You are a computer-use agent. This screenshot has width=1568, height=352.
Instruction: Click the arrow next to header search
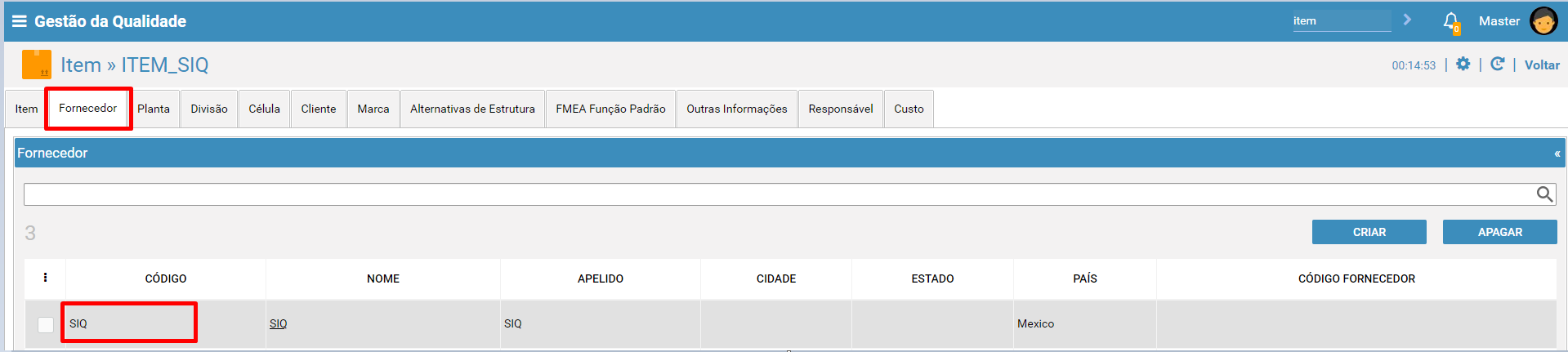(1407, 20)
